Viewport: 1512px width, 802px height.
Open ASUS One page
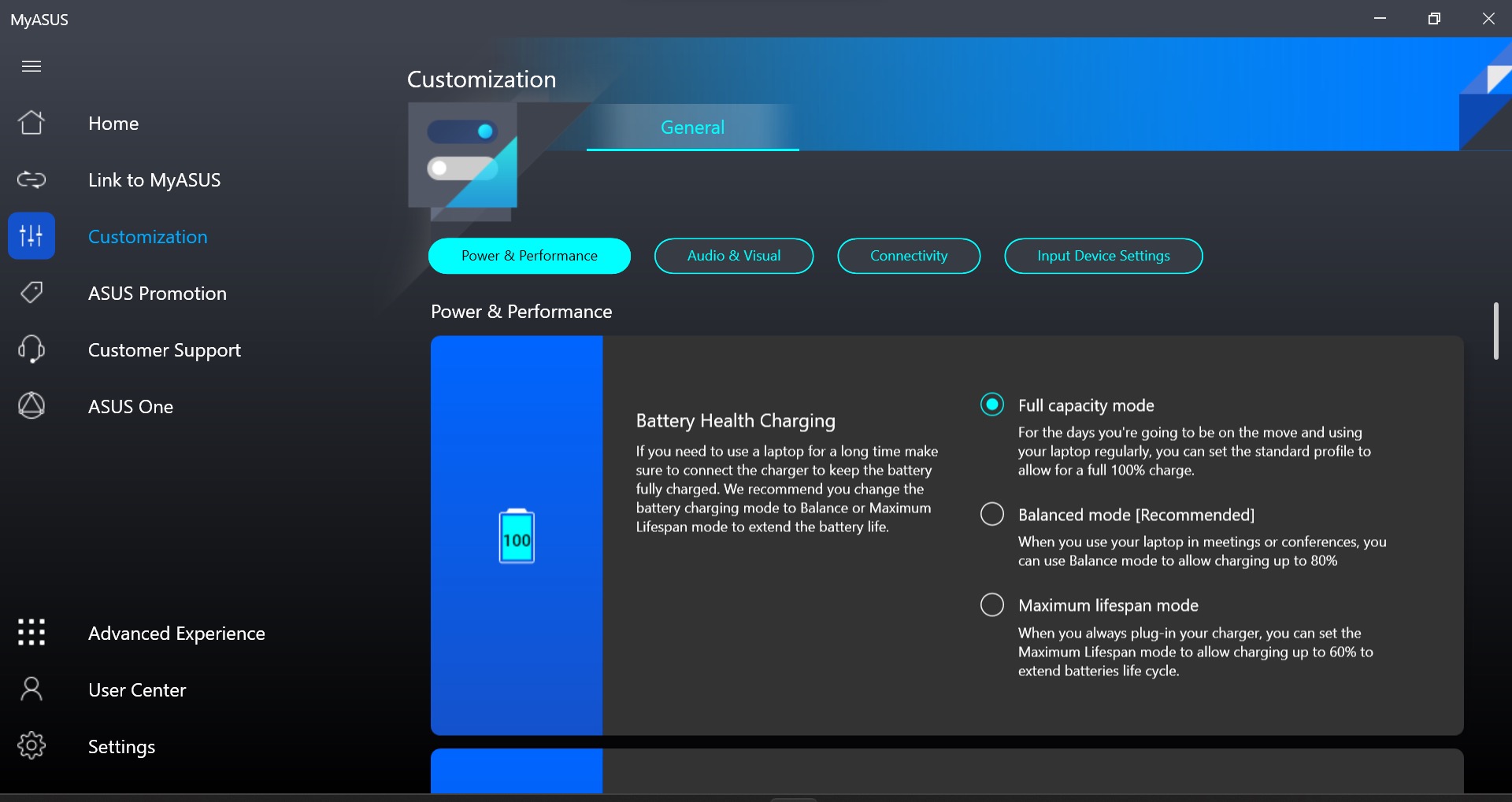pyautogui.click(x=131, y=407)
